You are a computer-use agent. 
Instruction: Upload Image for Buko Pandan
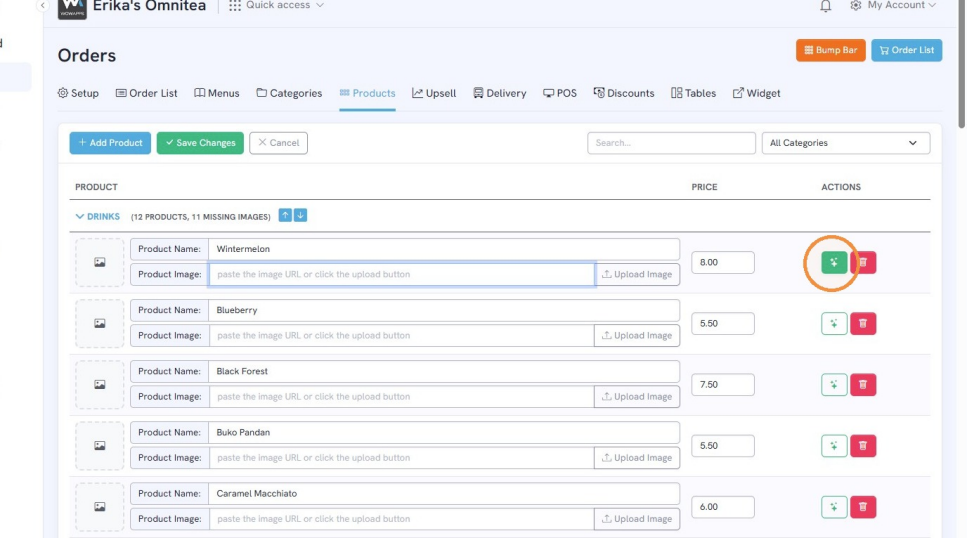coord(637,458)
